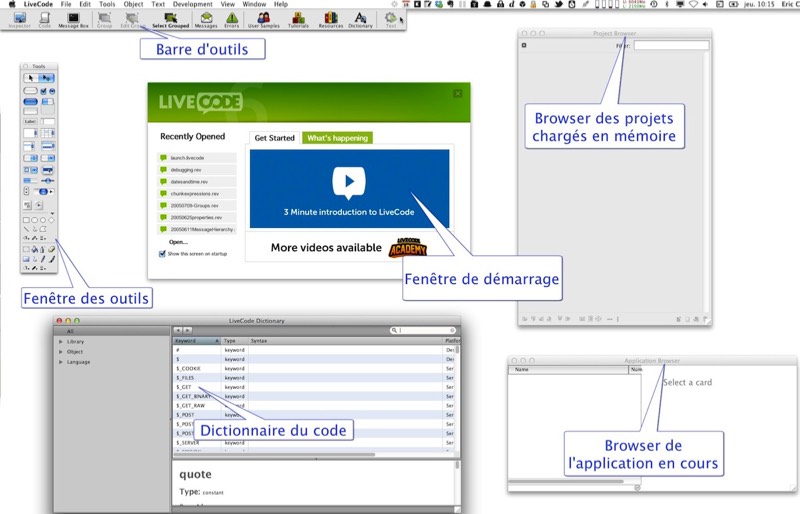Choose the Run (browse) tool in Tools palette
The height and width of the screenshot is (514, 800).
[x=30, y=78]
